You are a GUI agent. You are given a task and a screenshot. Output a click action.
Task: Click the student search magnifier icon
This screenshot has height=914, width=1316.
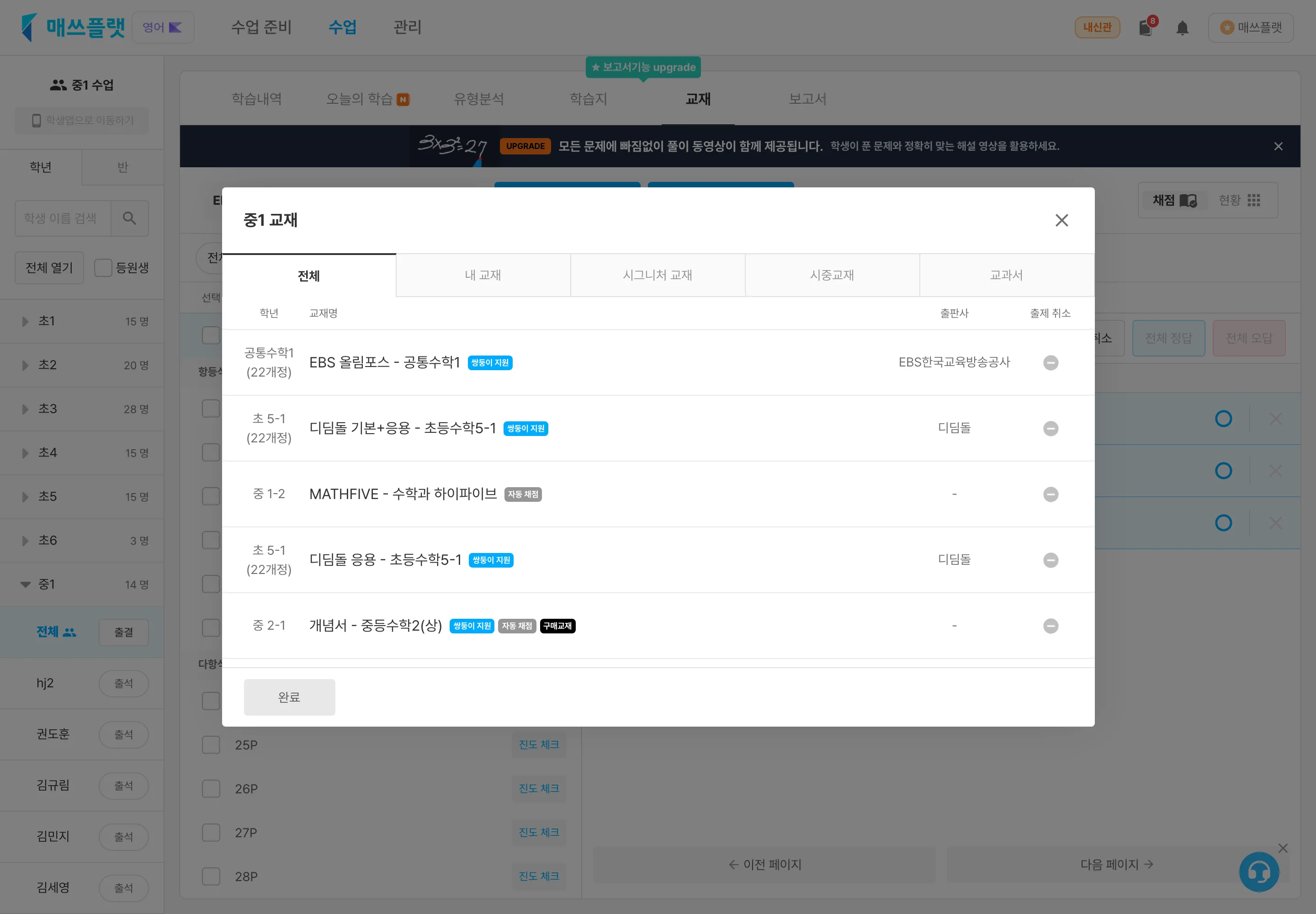129,218
